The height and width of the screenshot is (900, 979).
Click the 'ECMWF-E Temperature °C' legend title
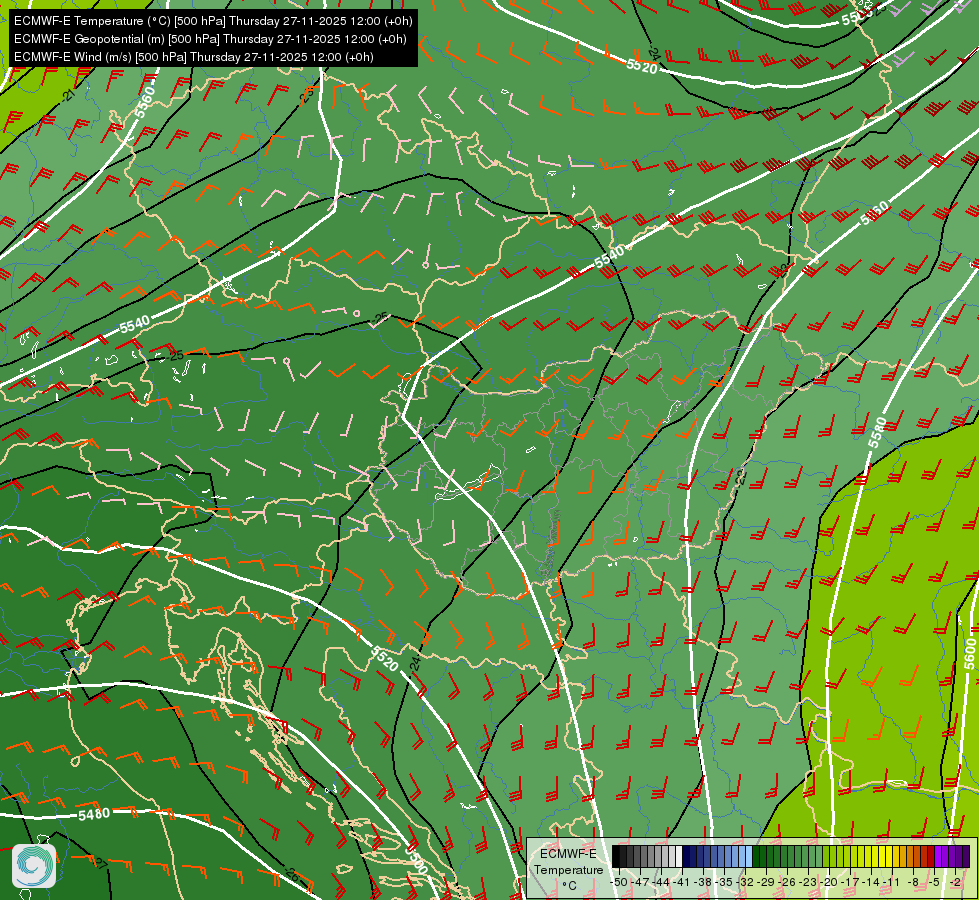pos(568,869)
